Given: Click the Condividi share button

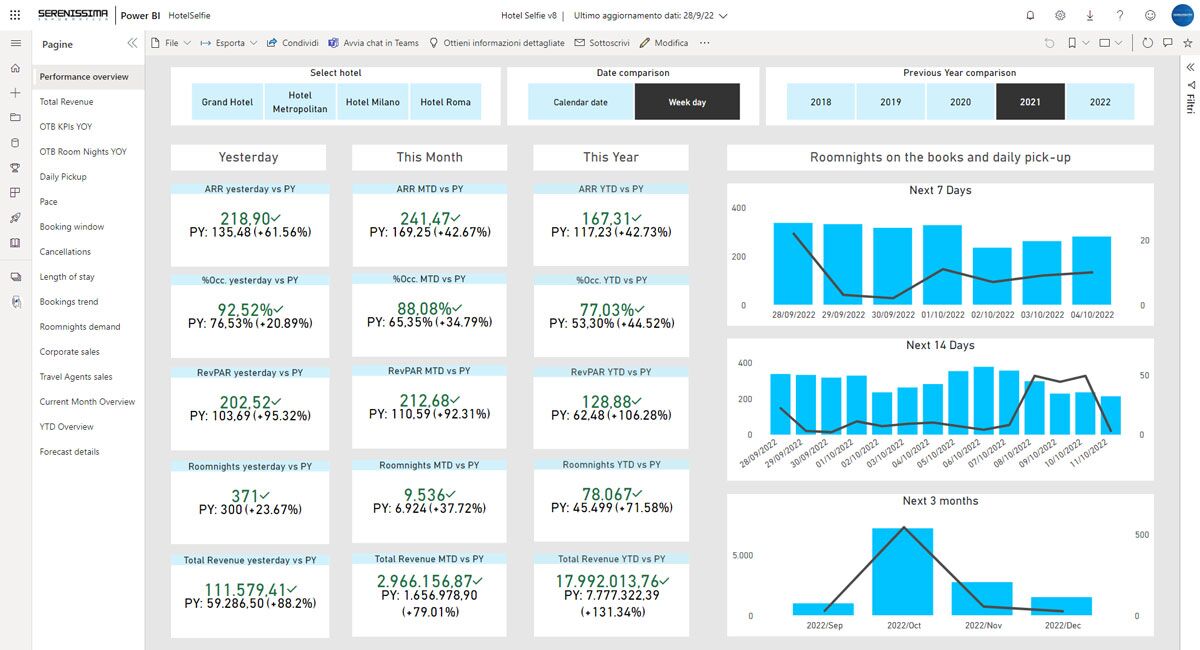Looking at the screenshot, I should pyautogui.click(x=293, y=43).
